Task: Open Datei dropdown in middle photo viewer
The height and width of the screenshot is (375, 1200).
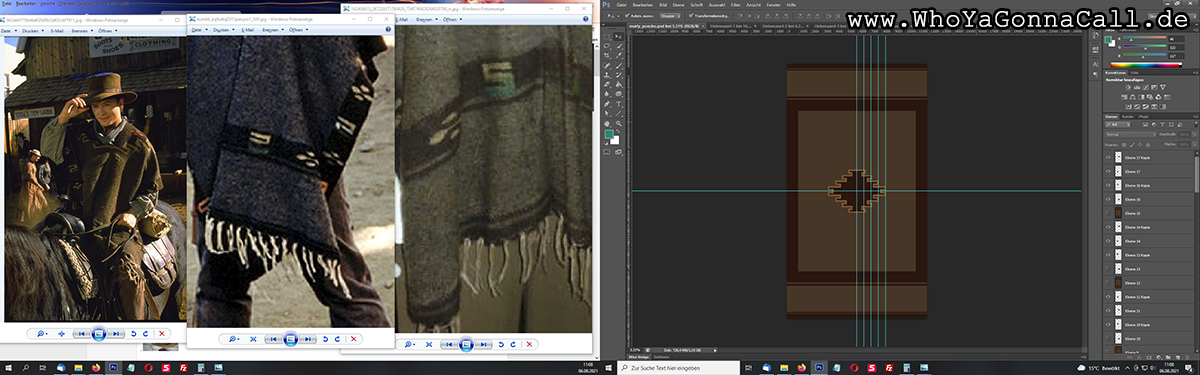Action: pos(200,30)
